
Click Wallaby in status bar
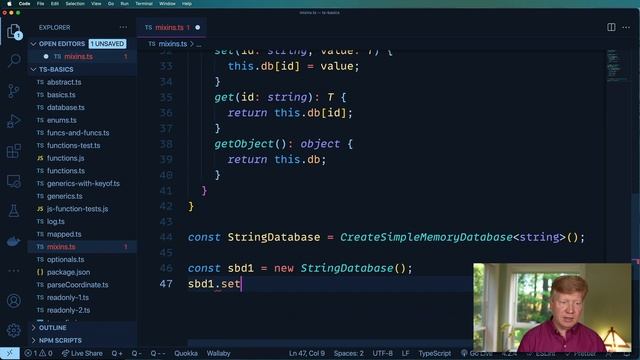(218, 353)
